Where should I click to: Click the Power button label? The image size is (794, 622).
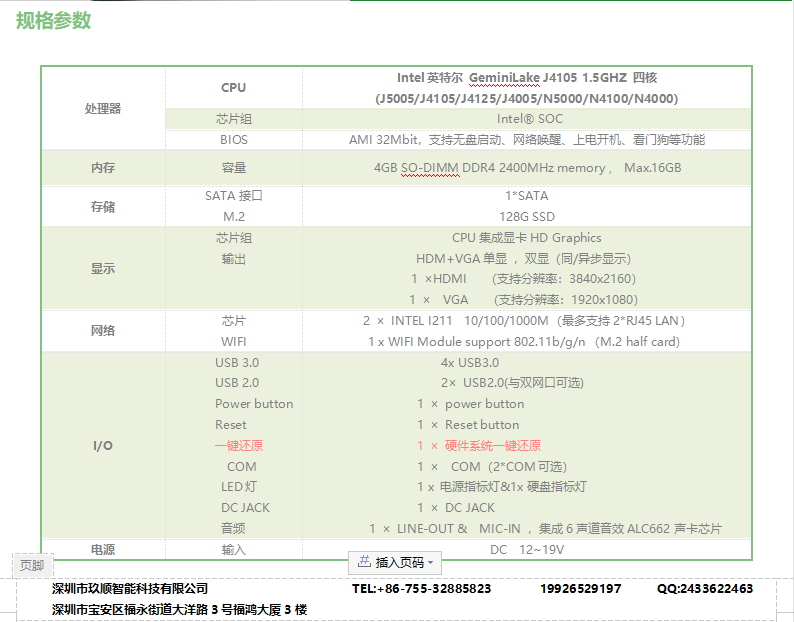pyautogui.click(x=254, y=404)
